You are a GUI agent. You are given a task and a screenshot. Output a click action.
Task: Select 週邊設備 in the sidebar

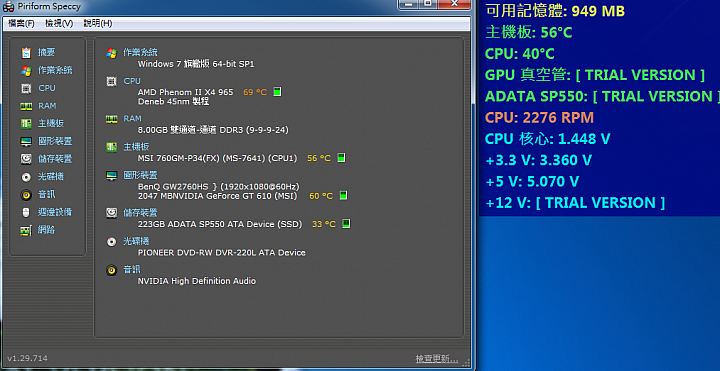pyautogui.click(x=55, y=212)
